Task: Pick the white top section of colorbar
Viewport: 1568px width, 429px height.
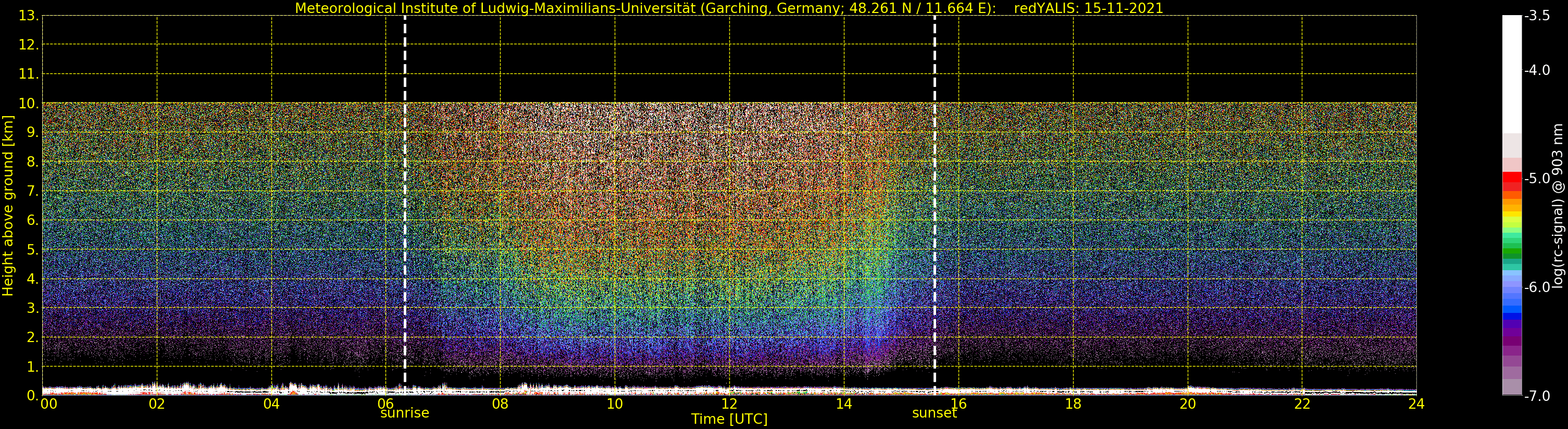Action: tap(1512, 73)
